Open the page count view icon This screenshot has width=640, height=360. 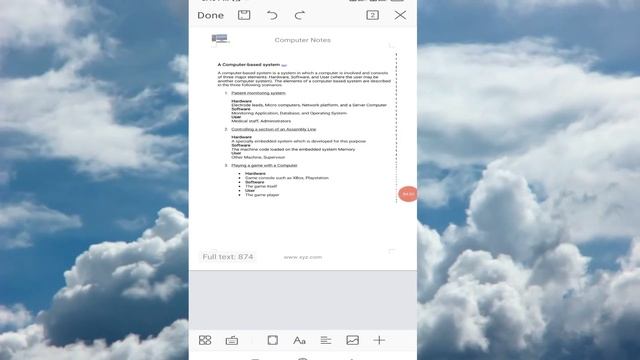(x=372, y=15)
